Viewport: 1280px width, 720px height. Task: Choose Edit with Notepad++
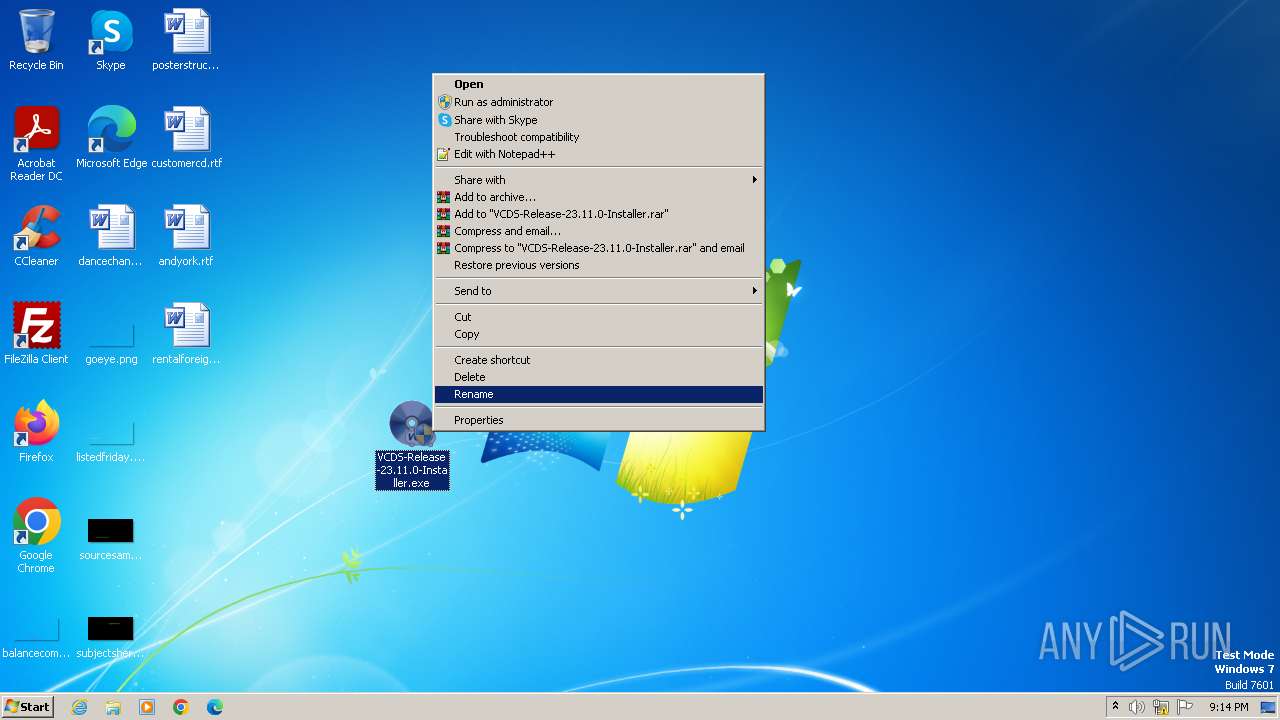pos(599,154)
